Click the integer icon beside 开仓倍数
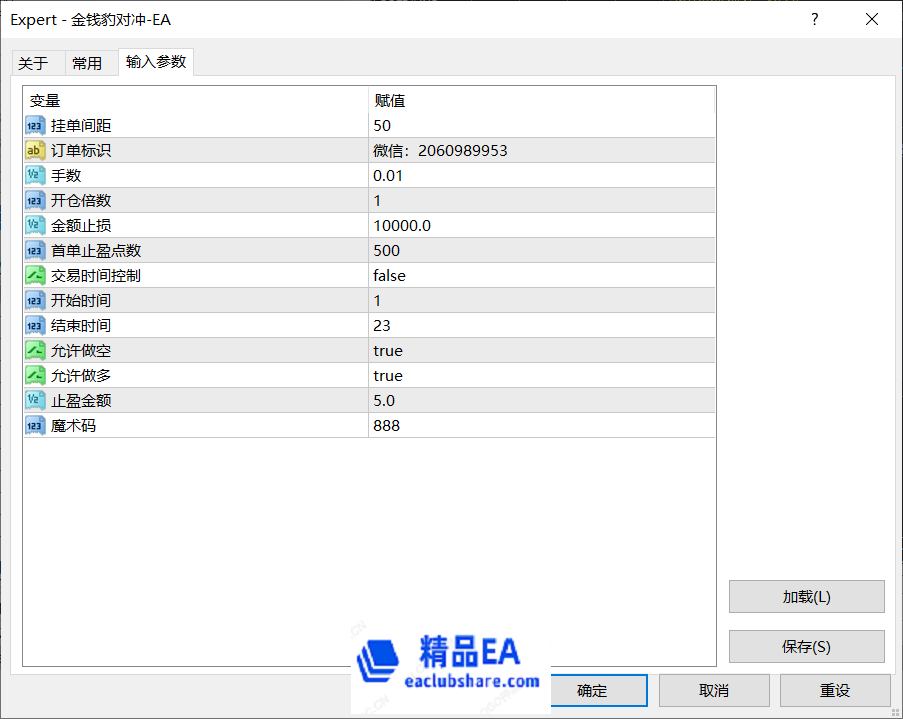903x719 pixels. point(35,200)
